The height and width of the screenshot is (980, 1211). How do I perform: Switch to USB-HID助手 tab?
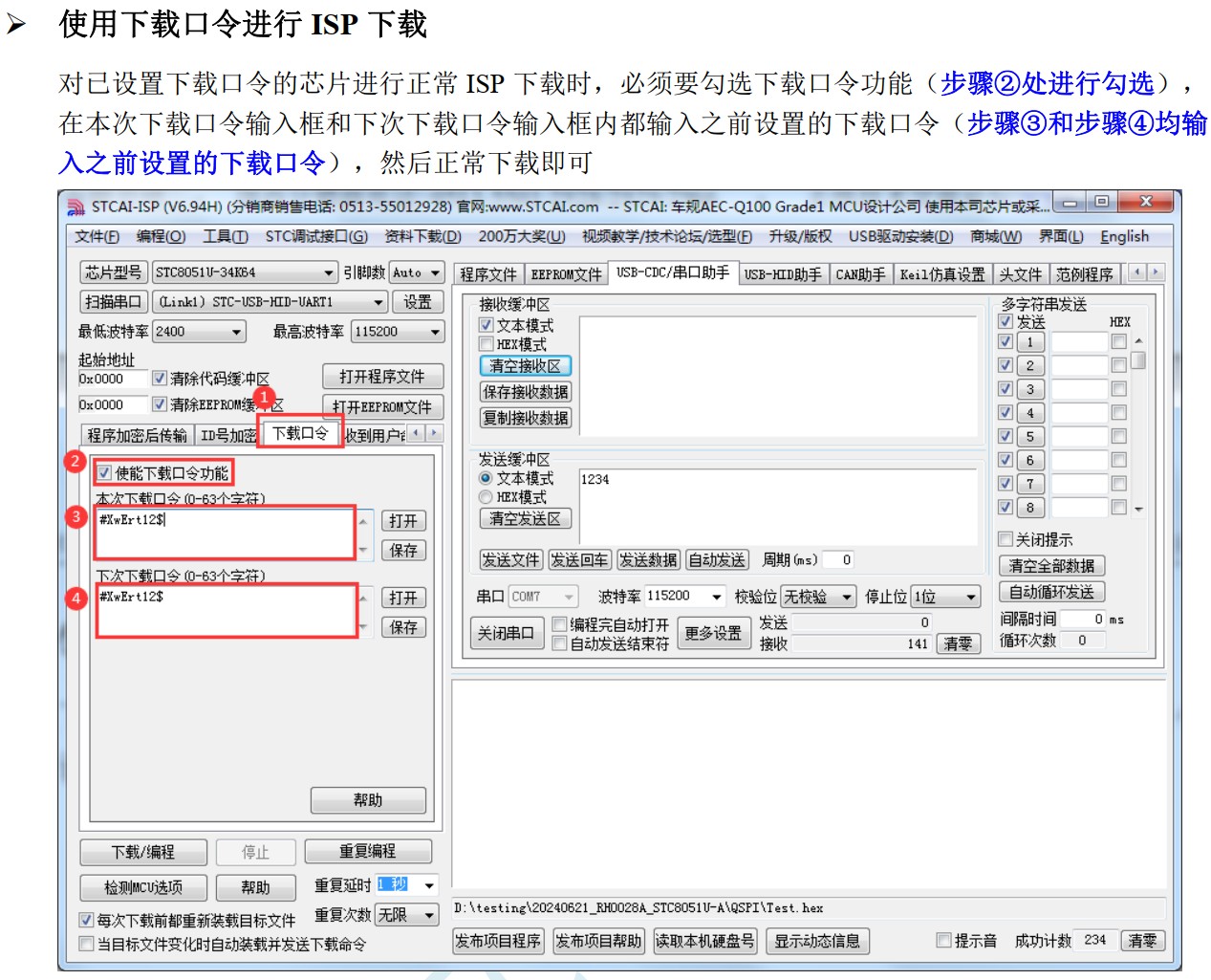783,274
